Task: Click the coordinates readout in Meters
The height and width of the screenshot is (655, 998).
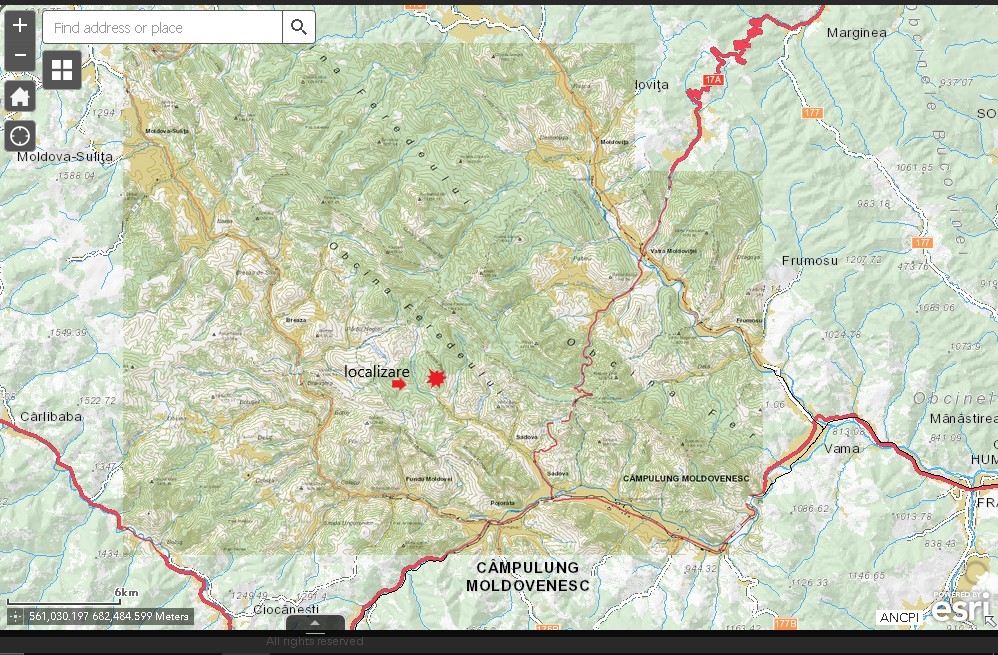Action: pyautogui.click(x=108, y=617)
